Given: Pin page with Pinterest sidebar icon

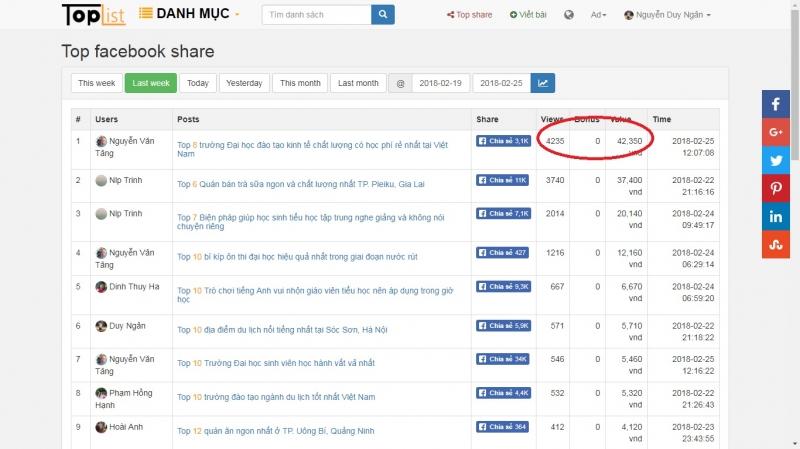Looking at the screenshot, I should pyautogui.click(x=776, y=188).
